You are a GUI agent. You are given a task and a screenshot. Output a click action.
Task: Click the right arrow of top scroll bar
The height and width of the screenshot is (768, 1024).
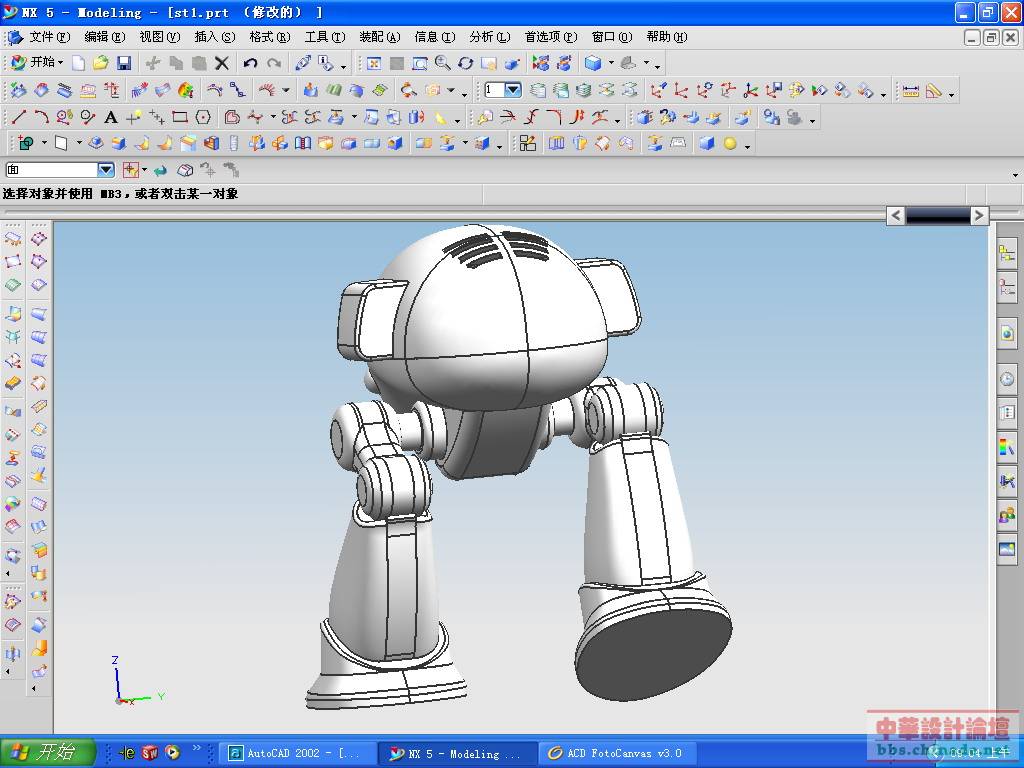[x=979, y=215]
